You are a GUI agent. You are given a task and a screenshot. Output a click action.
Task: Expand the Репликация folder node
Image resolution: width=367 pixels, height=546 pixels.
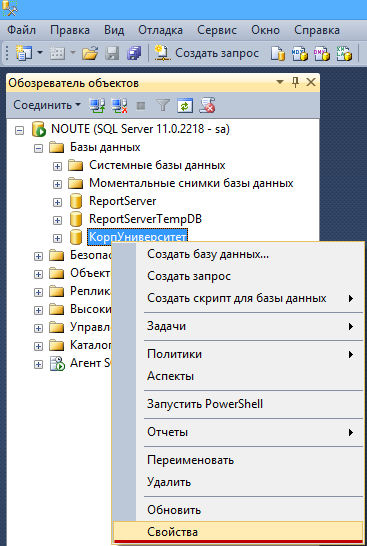(38, 292)
